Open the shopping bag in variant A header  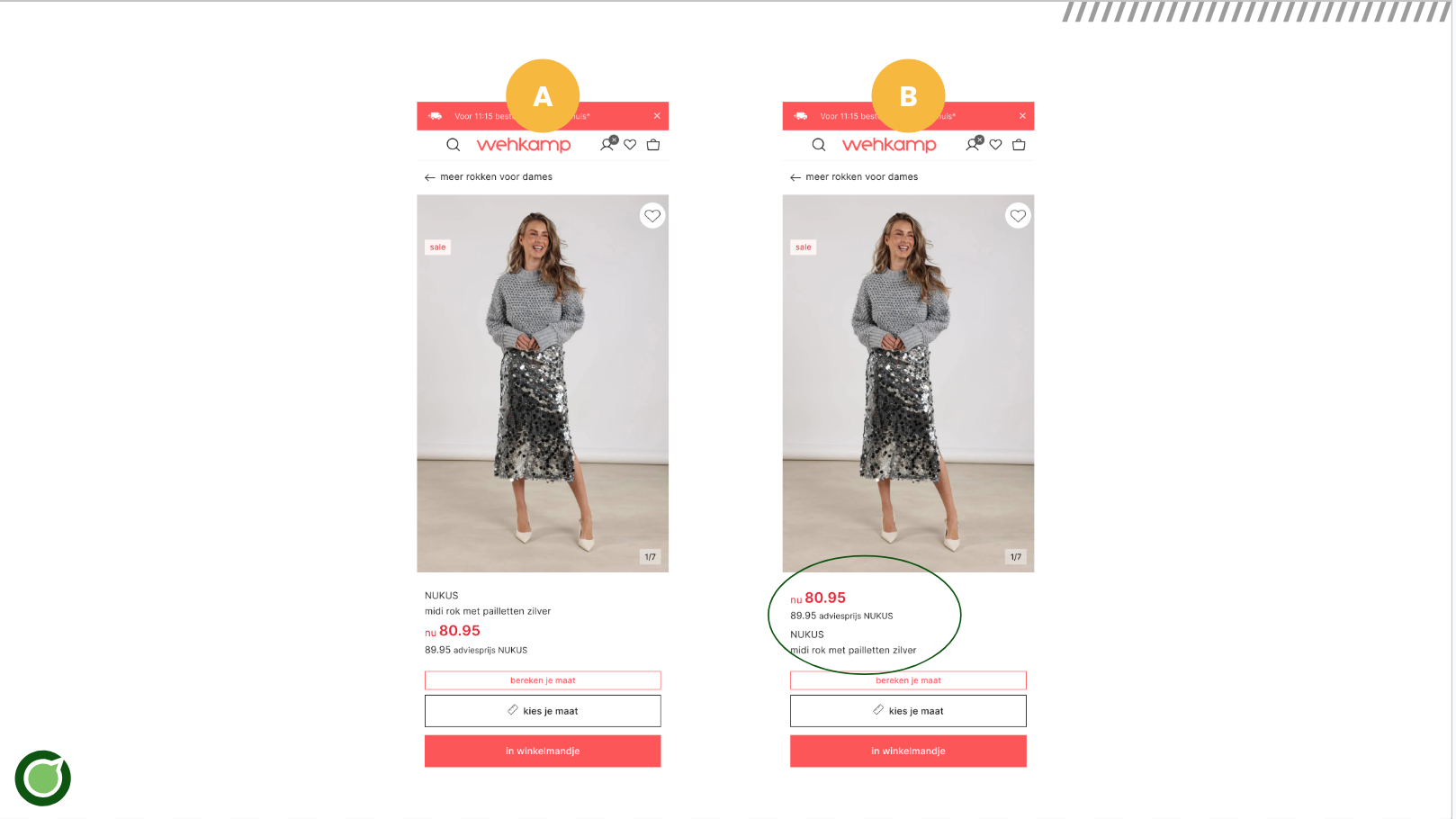point(653,145)
